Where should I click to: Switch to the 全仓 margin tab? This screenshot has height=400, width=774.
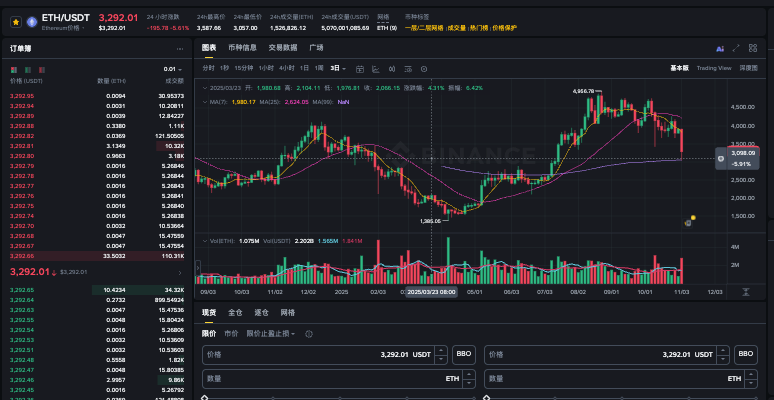[235, 313]
